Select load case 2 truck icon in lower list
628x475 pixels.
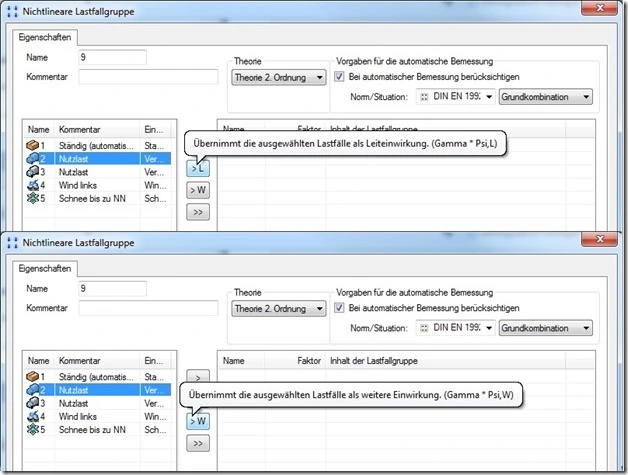(32, 390)
